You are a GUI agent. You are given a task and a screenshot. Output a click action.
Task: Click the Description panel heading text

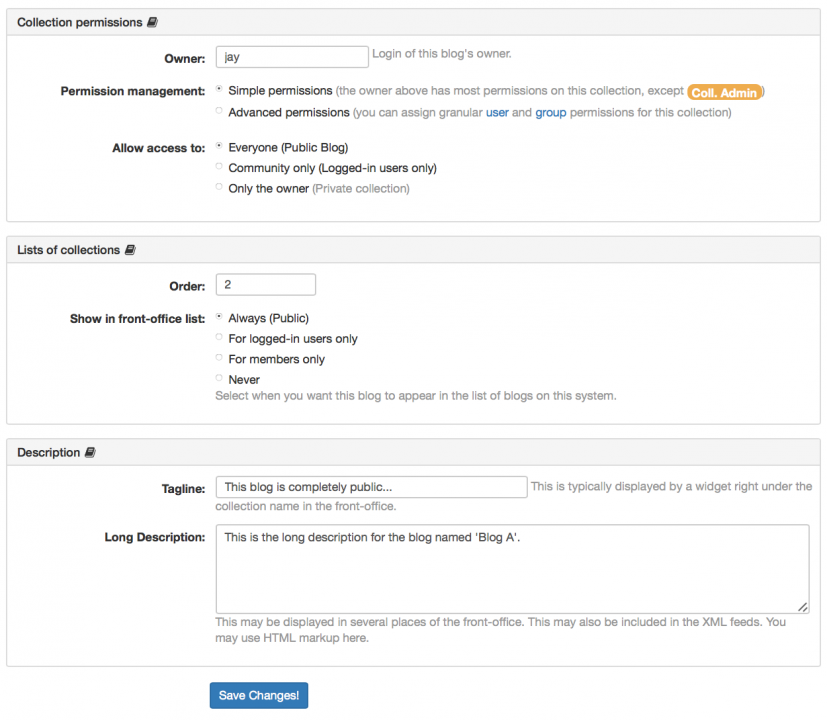[x=49, y=453]
